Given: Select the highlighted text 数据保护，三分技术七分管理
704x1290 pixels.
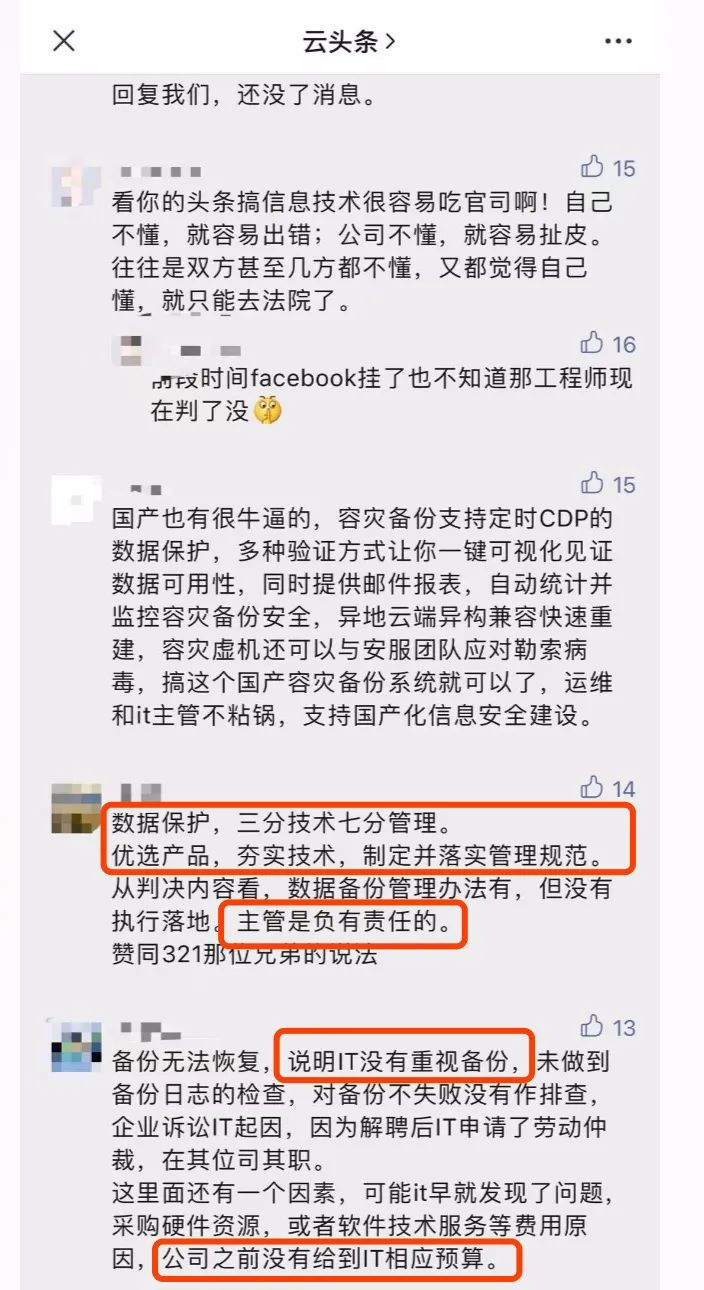Looking at the screenshot, I should click(x=282, y=825).
